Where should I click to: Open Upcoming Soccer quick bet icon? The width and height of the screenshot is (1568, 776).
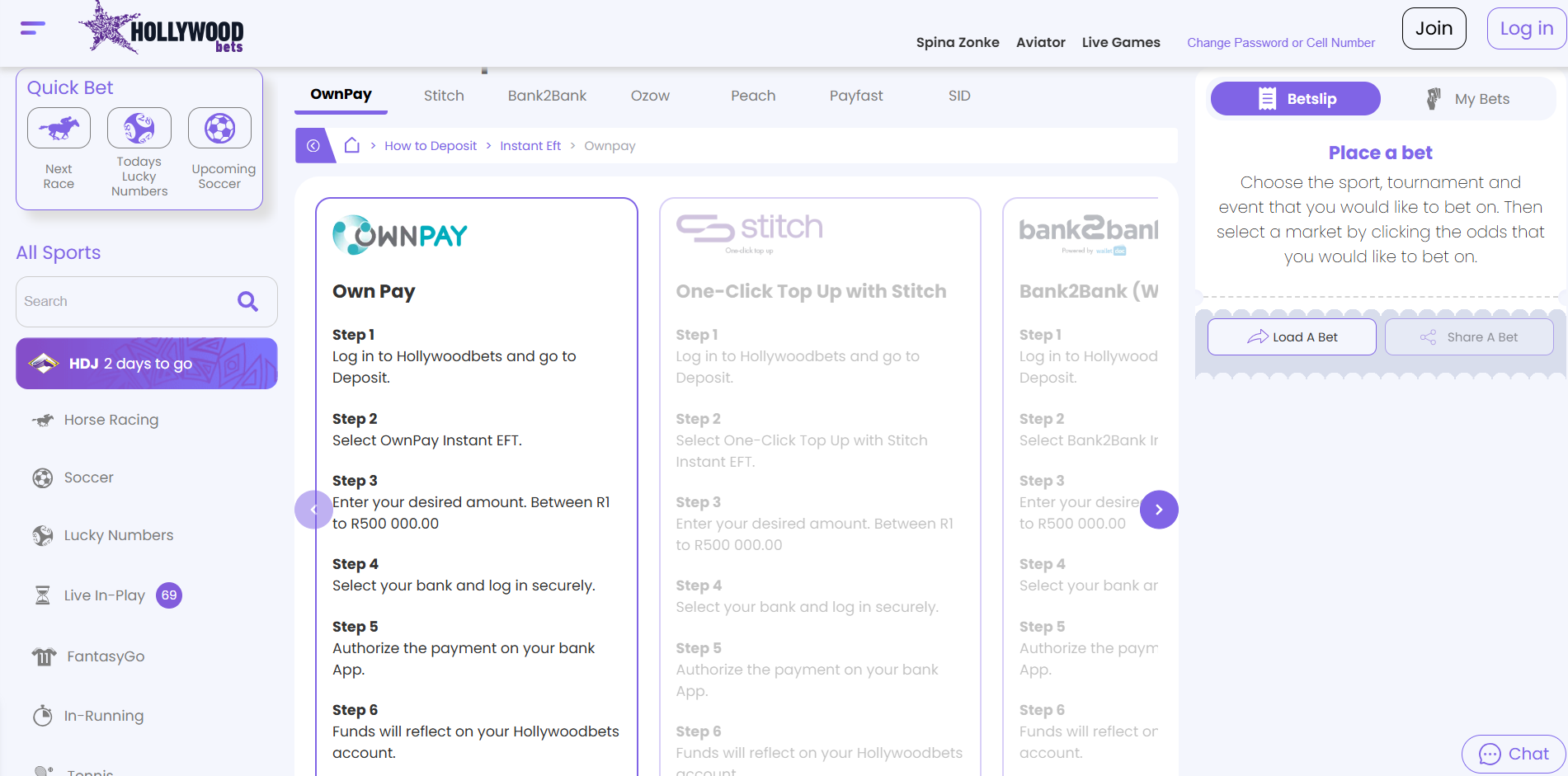click(x=219, y=129)
